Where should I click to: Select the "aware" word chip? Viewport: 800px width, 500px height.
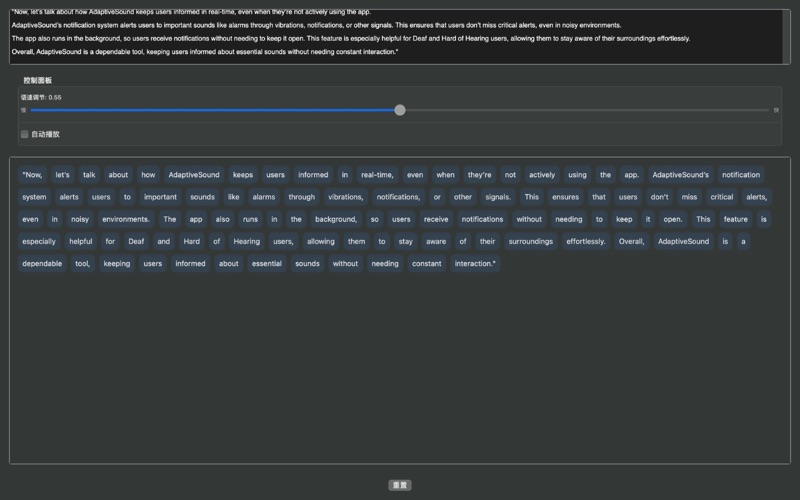[x=436, y=241]
